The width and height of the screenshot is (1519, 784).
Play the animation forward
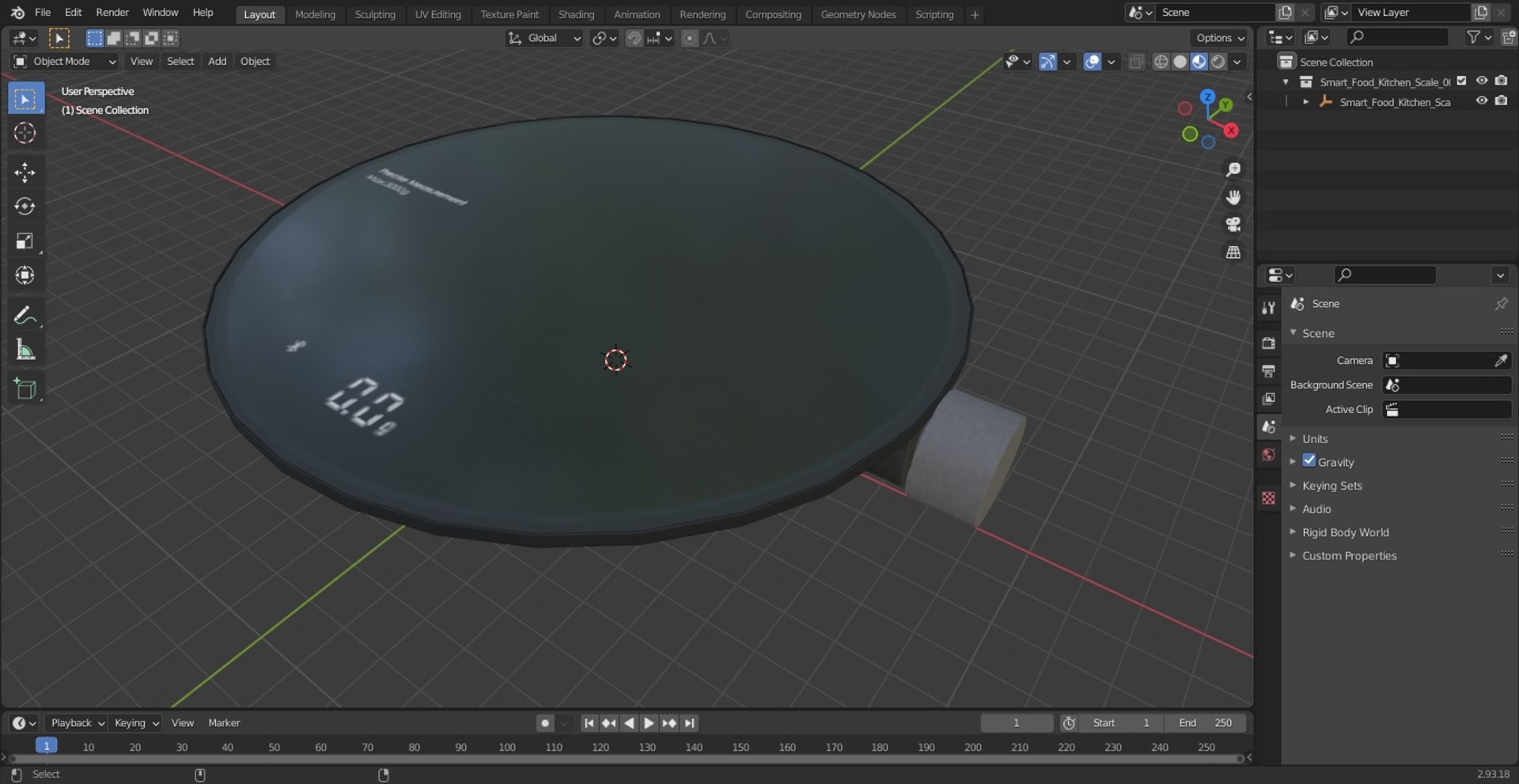tap(649, 723)
